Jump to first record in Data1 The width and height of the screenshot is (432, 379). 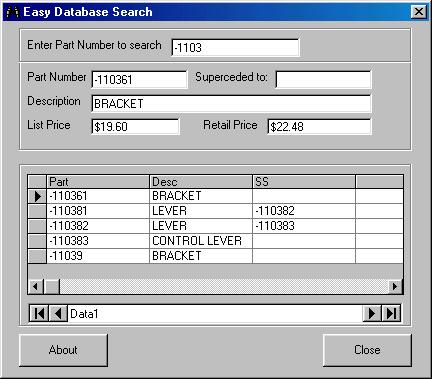[x=39, y=314]
